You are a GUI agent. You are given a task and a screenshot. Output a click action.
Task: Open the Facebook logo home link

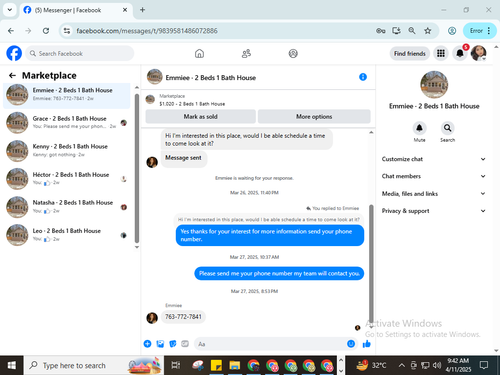coord(14,53)
